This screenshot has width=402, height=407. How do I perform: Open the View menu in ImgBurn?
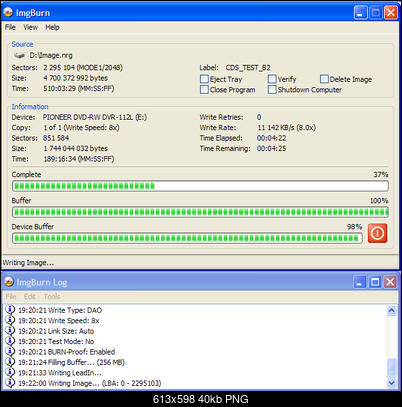[30, 27]
